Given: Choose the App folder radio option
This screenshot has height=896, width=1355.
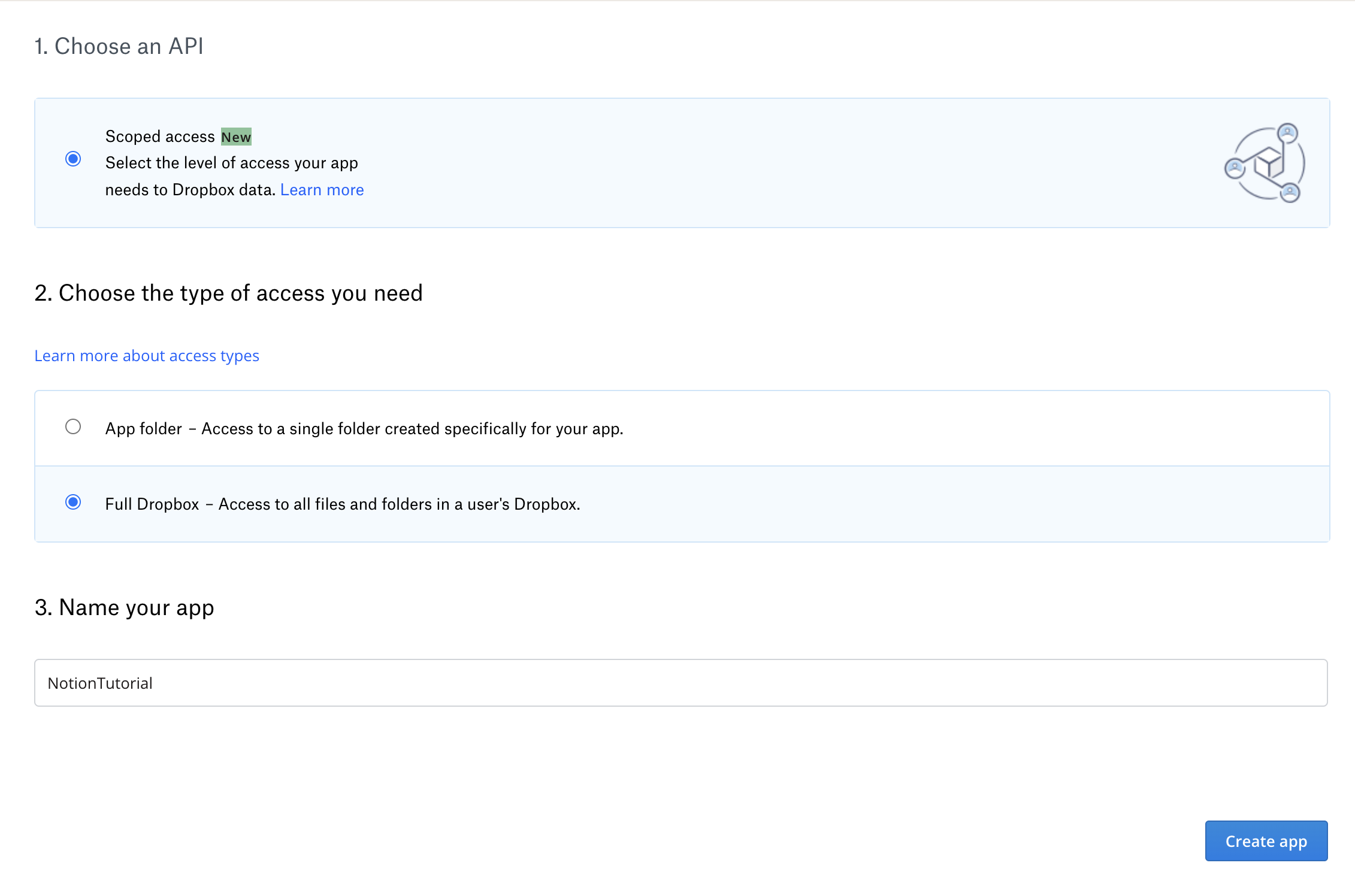Looking at the screenshot, I should click(x=73, y=426).
